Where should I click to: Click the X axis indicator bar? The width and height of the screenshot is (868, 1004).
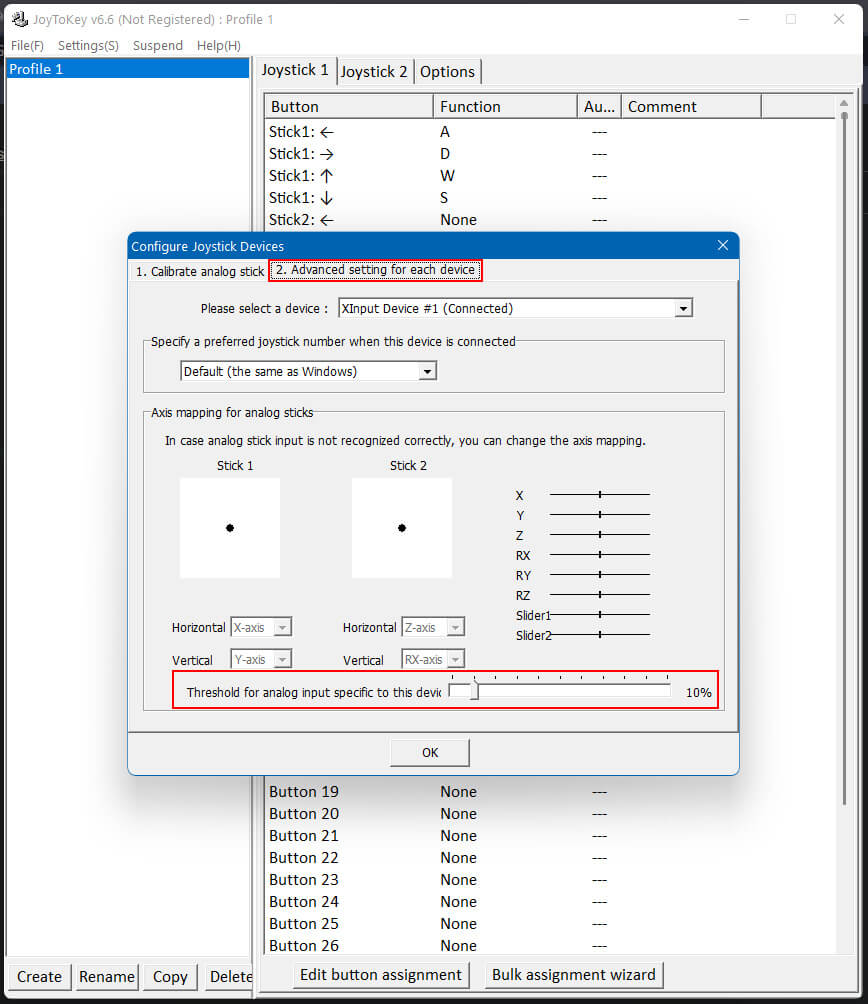600,494
